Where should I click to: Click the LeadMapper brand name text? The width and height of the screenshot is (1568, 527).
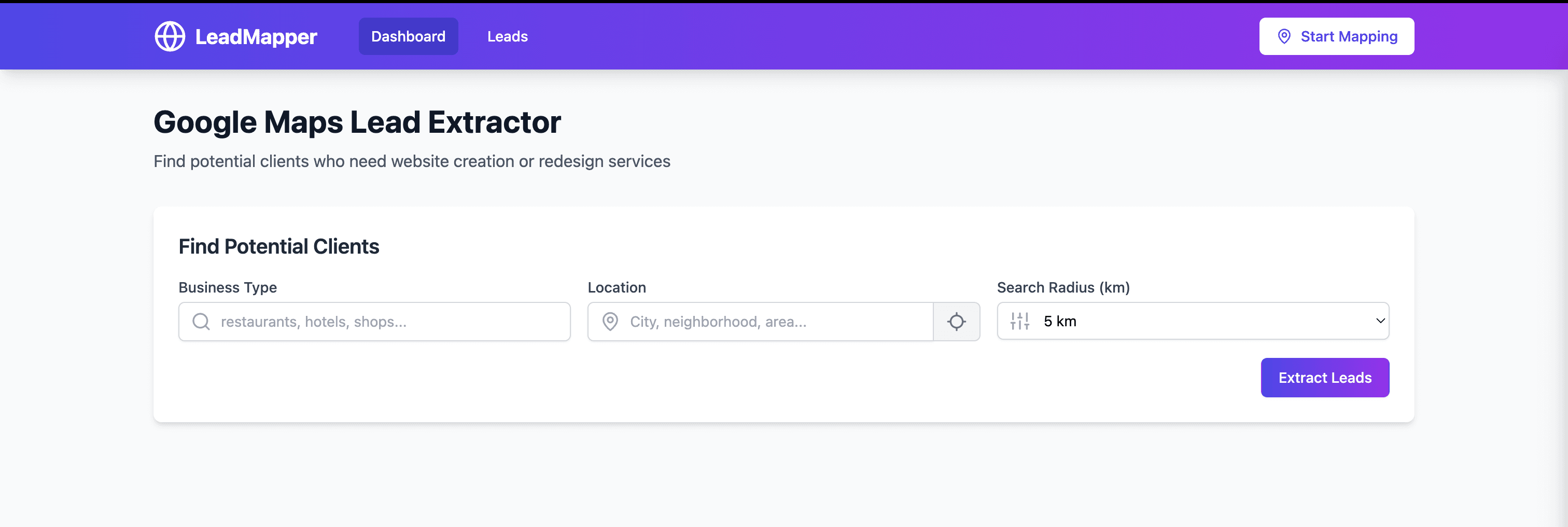coord(255,36)
